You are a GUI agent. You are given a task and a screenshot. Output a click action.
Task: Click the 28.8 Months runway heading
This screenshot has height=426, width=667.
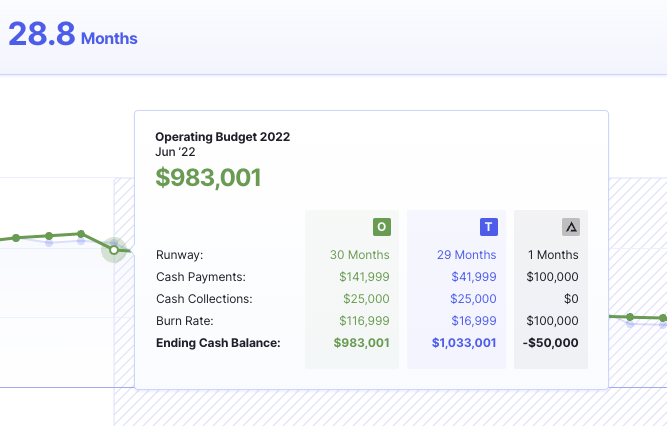pyautogui.click(x=73, y=35)
